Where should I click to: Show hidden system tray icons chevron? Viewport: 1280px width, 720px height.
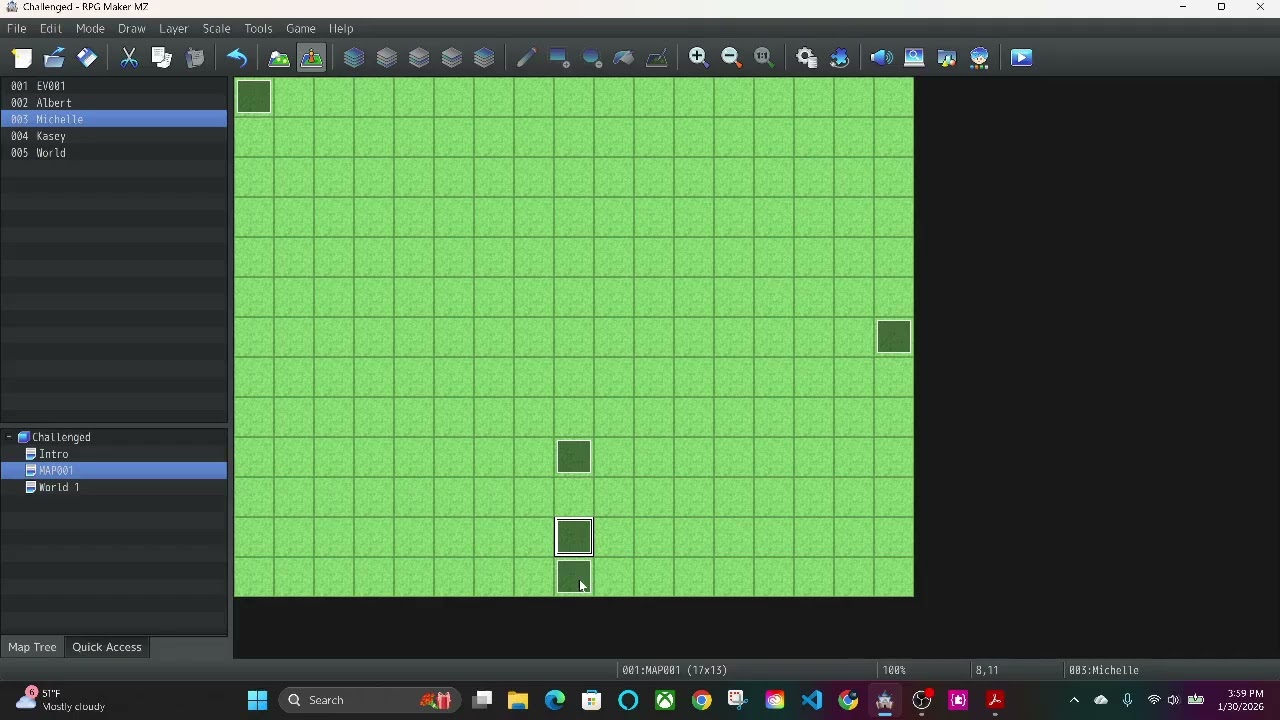pyautogui.click(x=1075, y=700)
